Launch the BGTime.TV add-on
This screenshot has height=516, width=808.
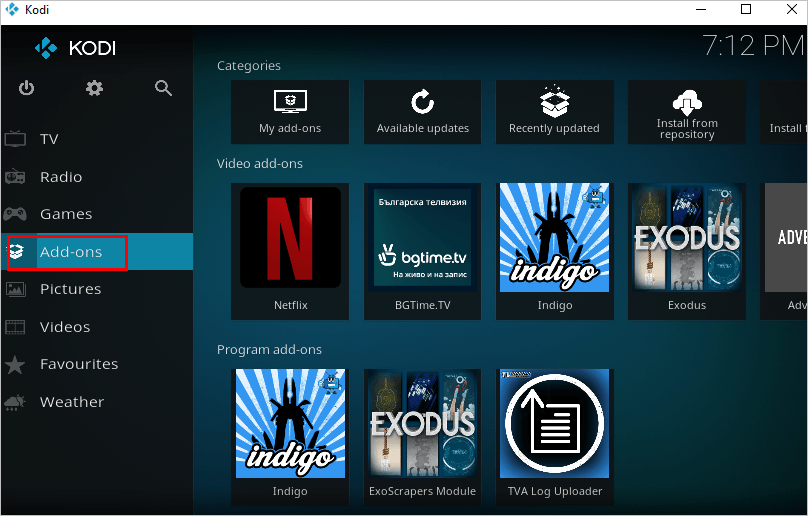(x=423, y=252)
